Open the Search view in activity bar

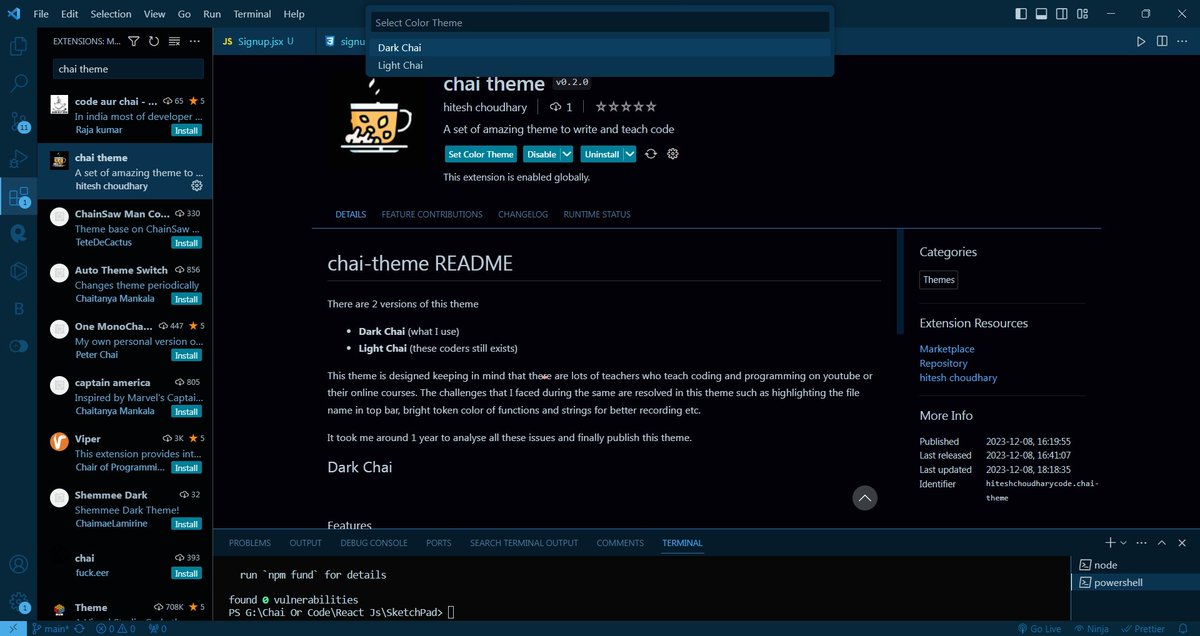click(18, 83)
